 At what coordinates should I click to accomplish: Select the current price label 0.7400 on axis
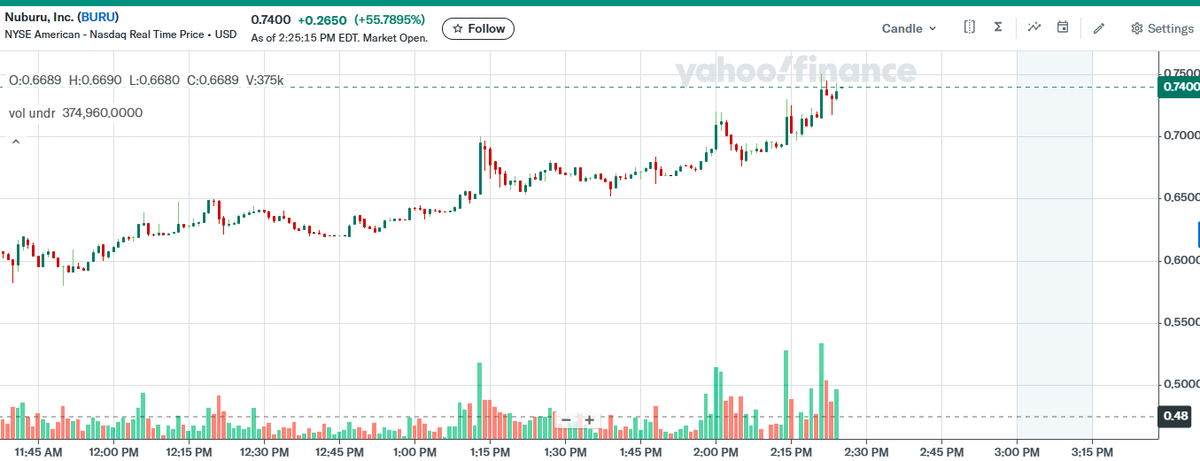[x=1179, y=87]
